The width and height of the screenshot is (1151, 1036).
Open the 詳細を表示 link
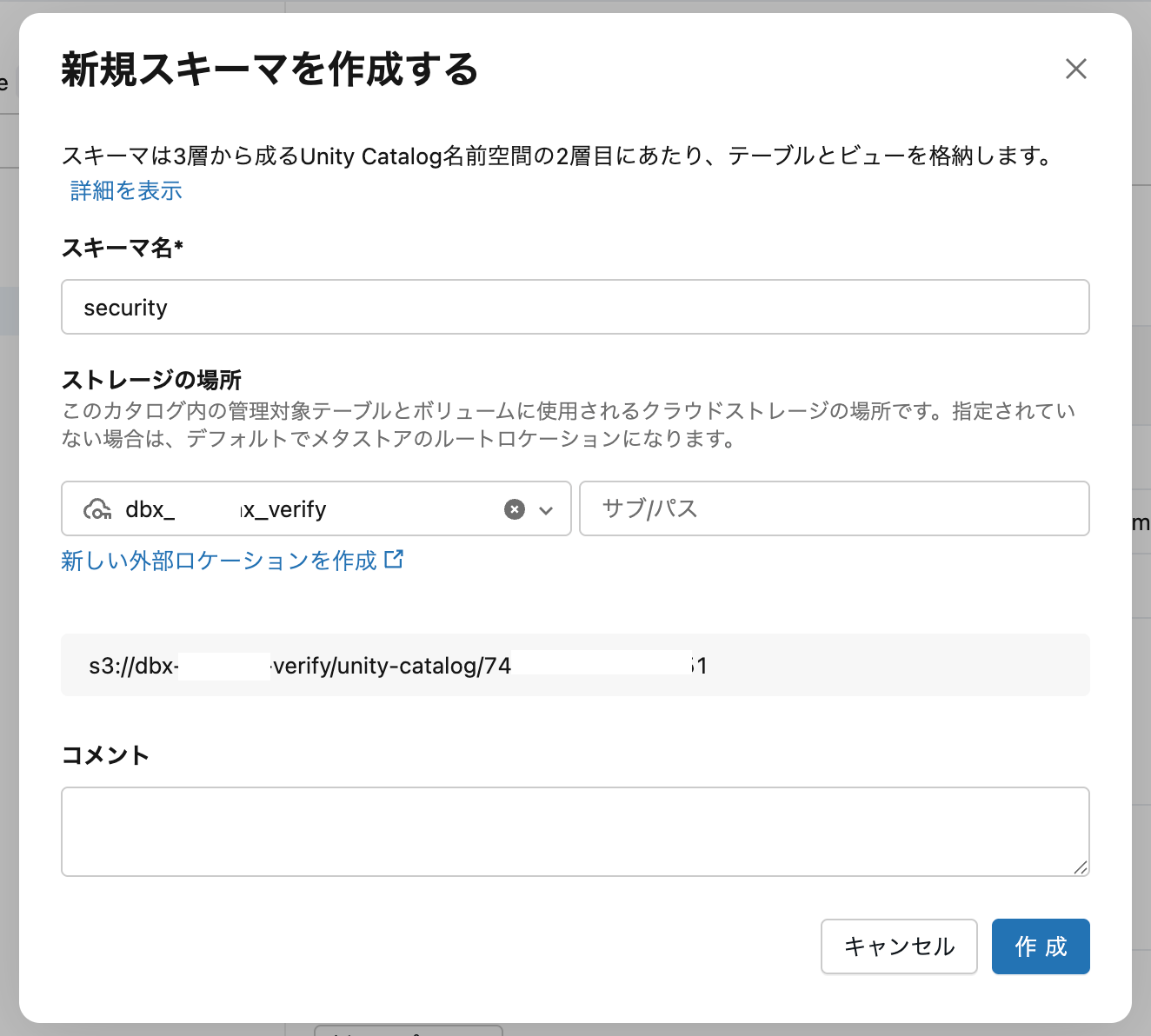[126, 190]
